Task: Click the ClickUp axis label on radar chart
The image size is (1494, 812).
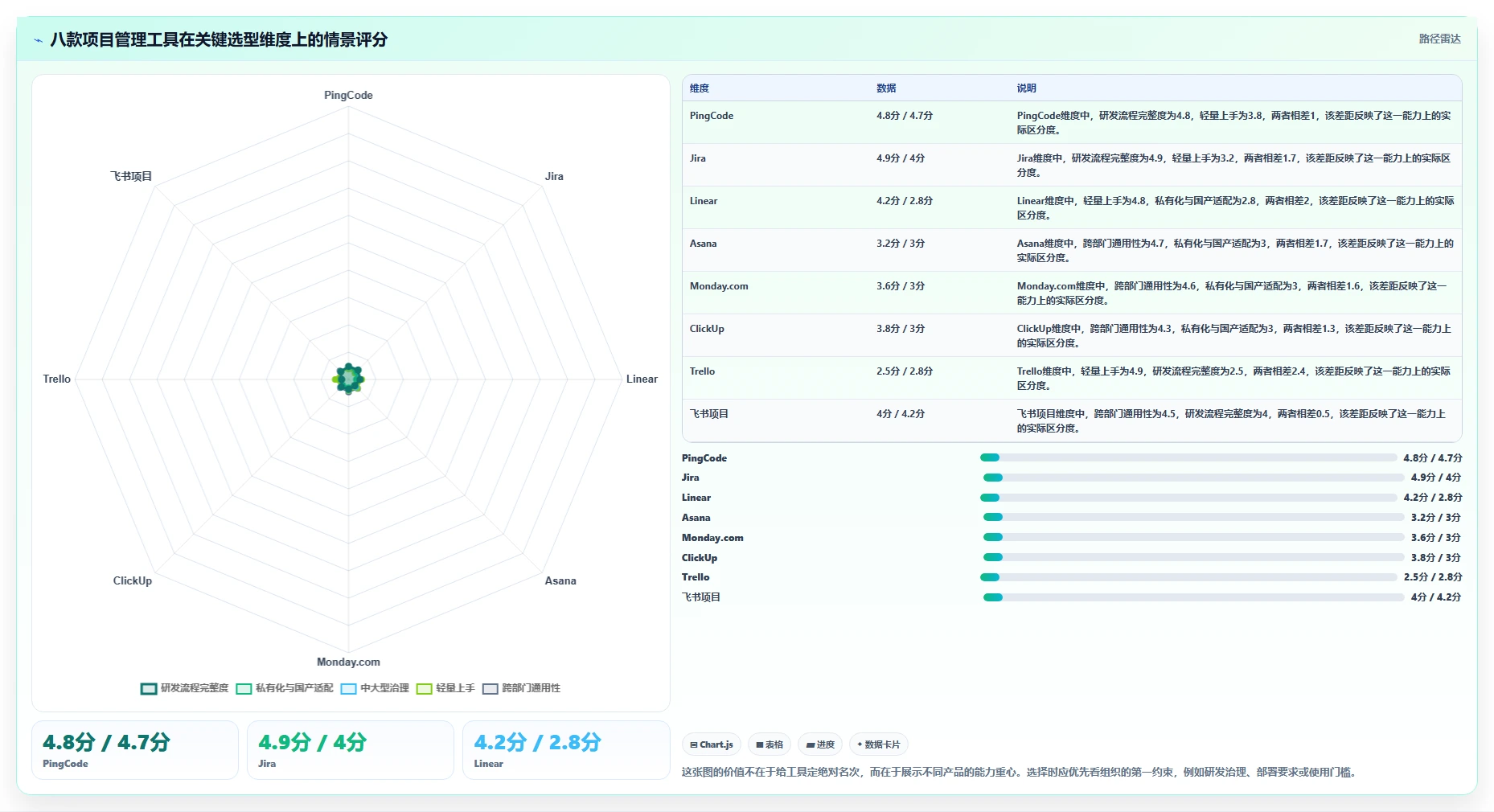Action: [x=133, y=580]
